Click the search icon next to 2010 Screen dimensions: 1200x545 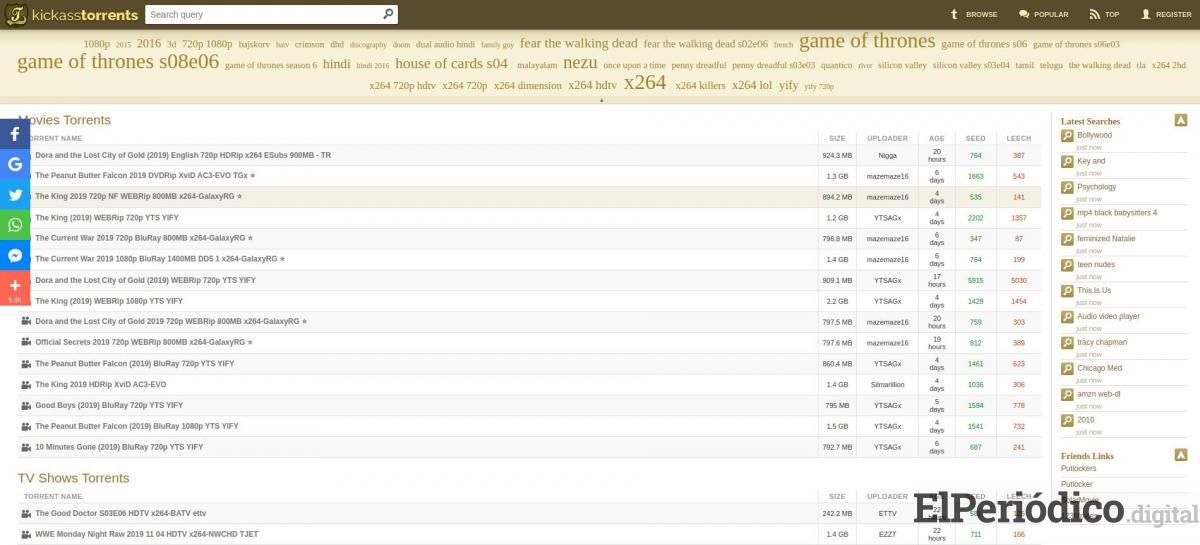tap(1067, 420)
